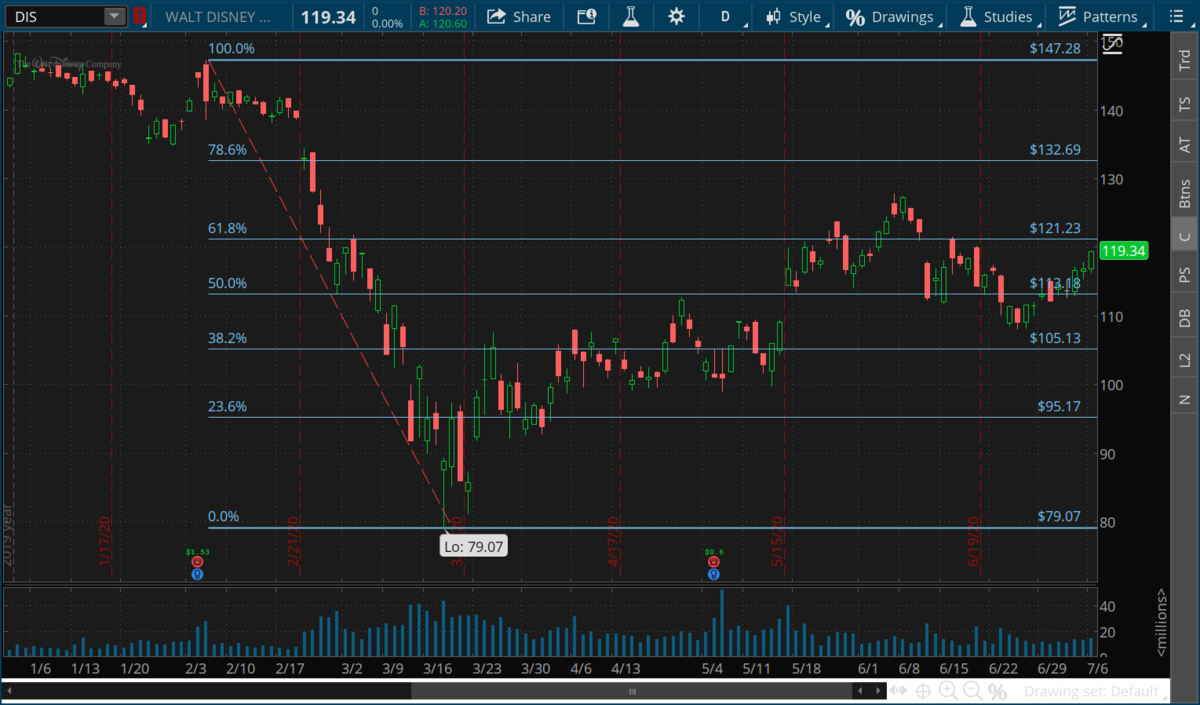Viewport: 1200px width, 705px height.
Task: Select the pan tool icon in bottom bar
Action: (899, 691)
